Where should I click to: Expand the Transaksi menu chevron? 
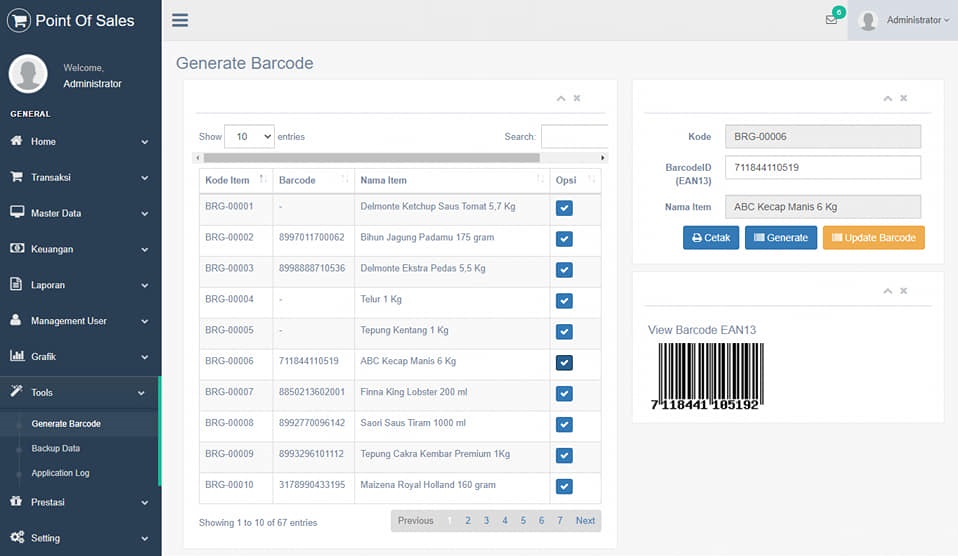(145, 178)
